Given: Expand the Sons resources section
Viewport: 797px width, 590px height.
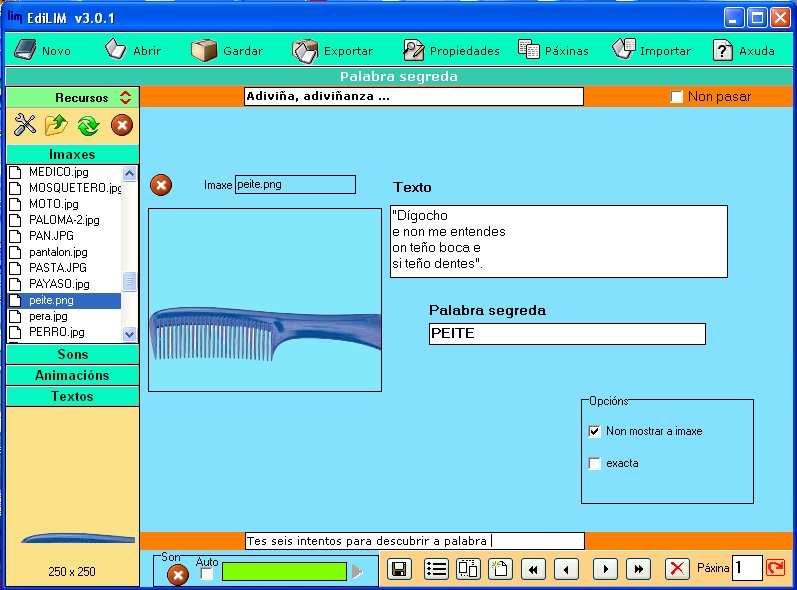Looking at the screenshot, I should tap(72, 354).
